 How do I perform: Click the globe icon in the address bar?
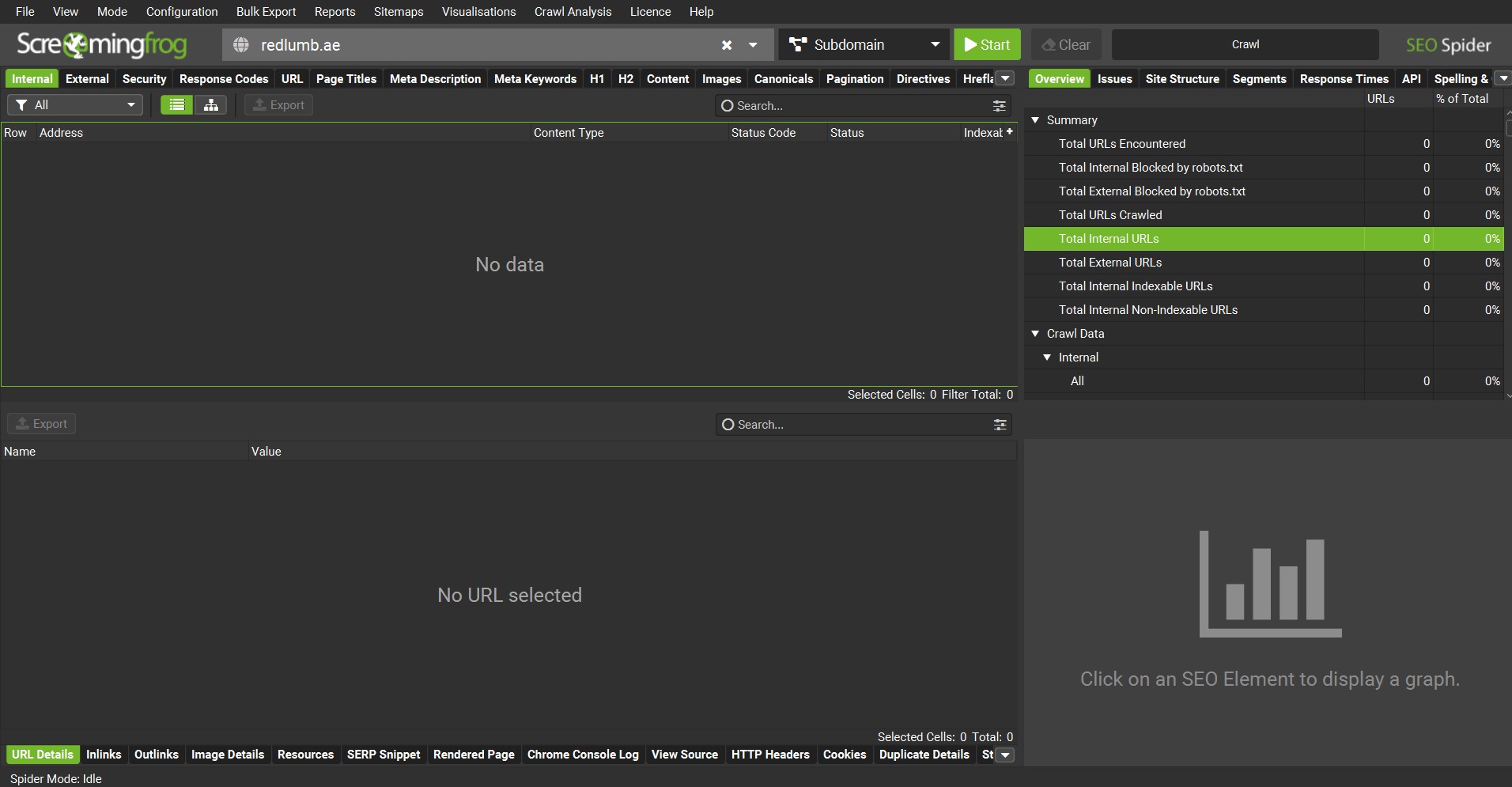240,44
